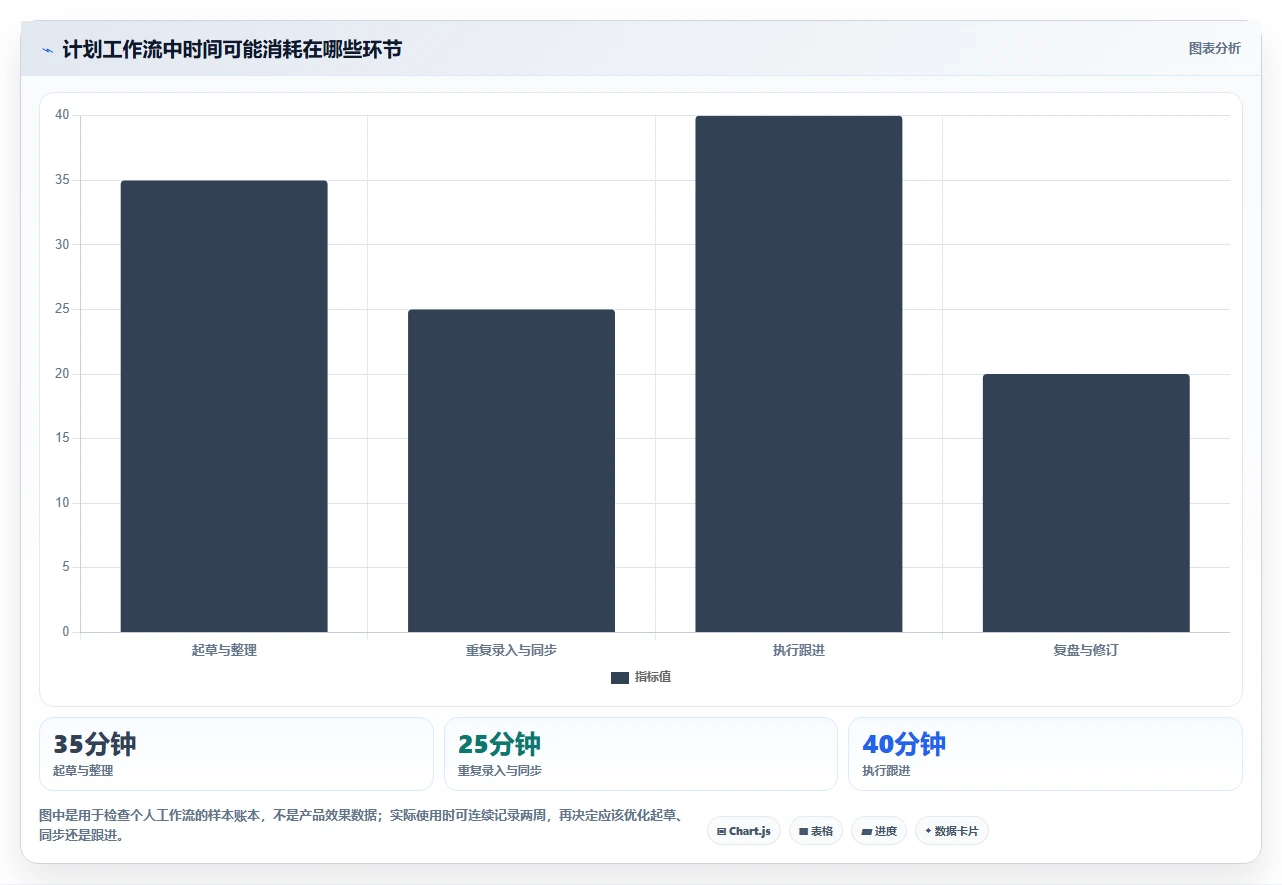Click the 数据卡片 tag chip
This screenshot has height=885, width=1282.
coord(952,831)
